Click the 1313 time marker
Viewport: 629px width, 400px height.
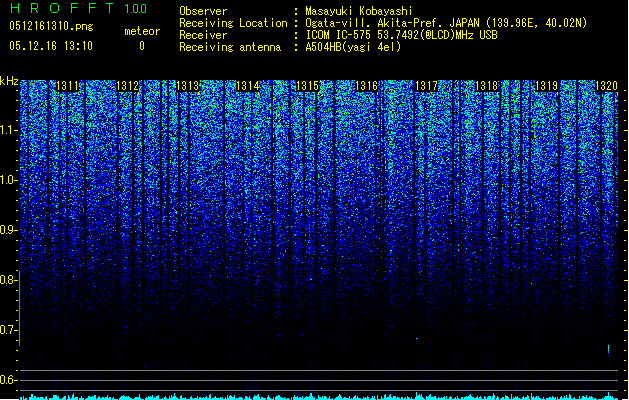[188, 86]
